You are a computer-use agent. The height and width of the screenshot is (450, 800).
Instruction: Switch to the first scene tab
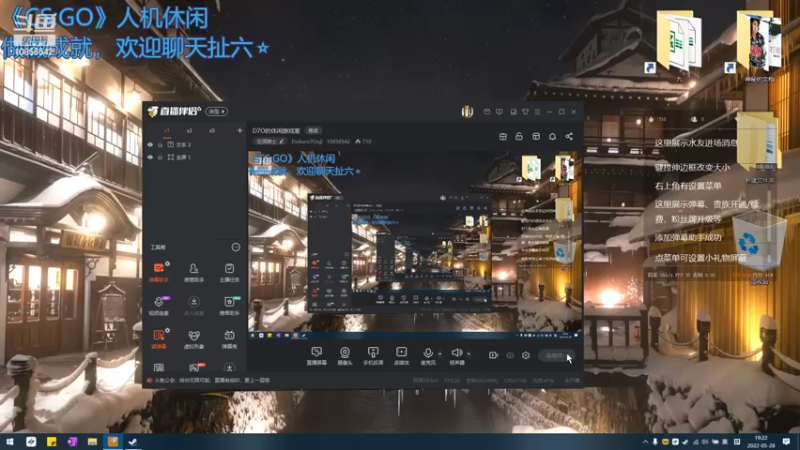click(167, 131)
